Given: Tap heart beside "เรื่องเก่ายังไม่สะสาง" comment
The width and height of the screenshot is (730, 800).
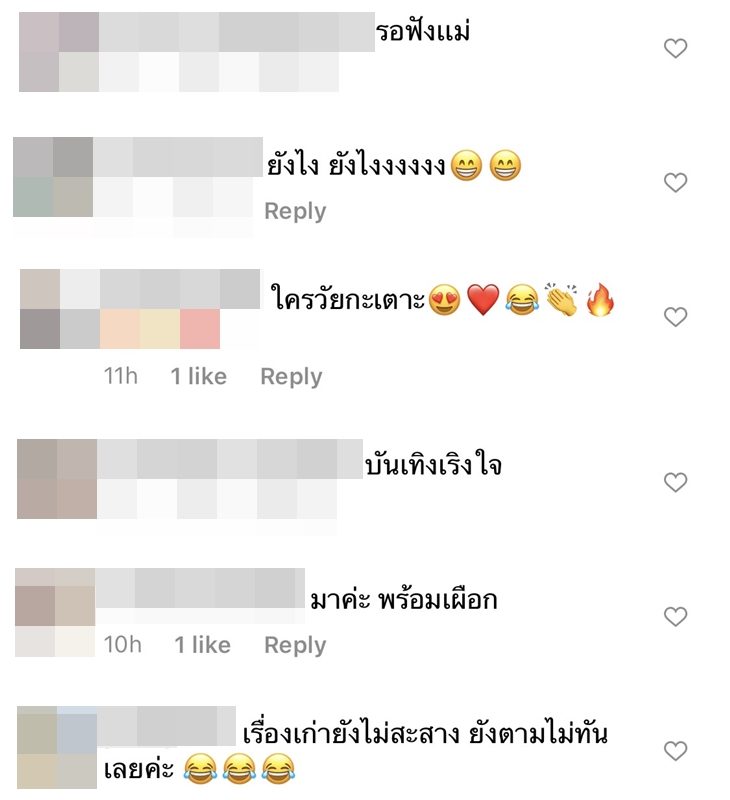Looking at the screenshot, I should [675, 751].
